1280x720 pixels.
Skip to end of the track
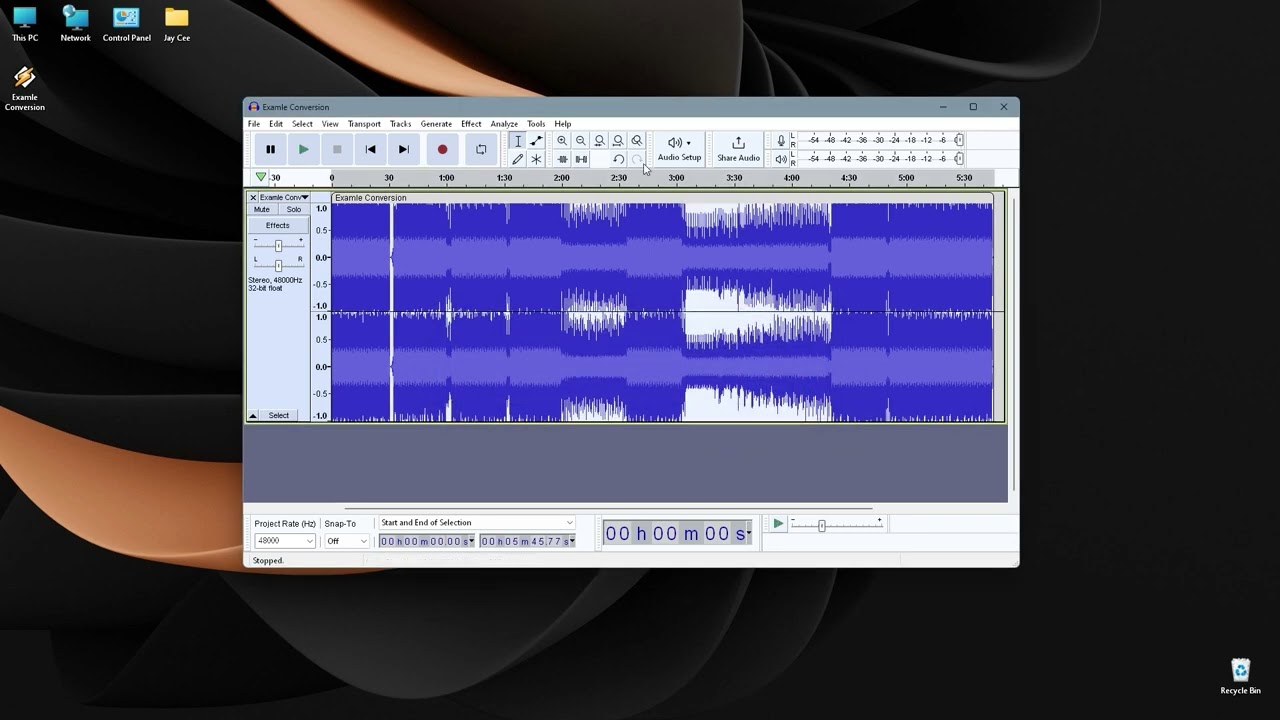[x=404, y=149]
